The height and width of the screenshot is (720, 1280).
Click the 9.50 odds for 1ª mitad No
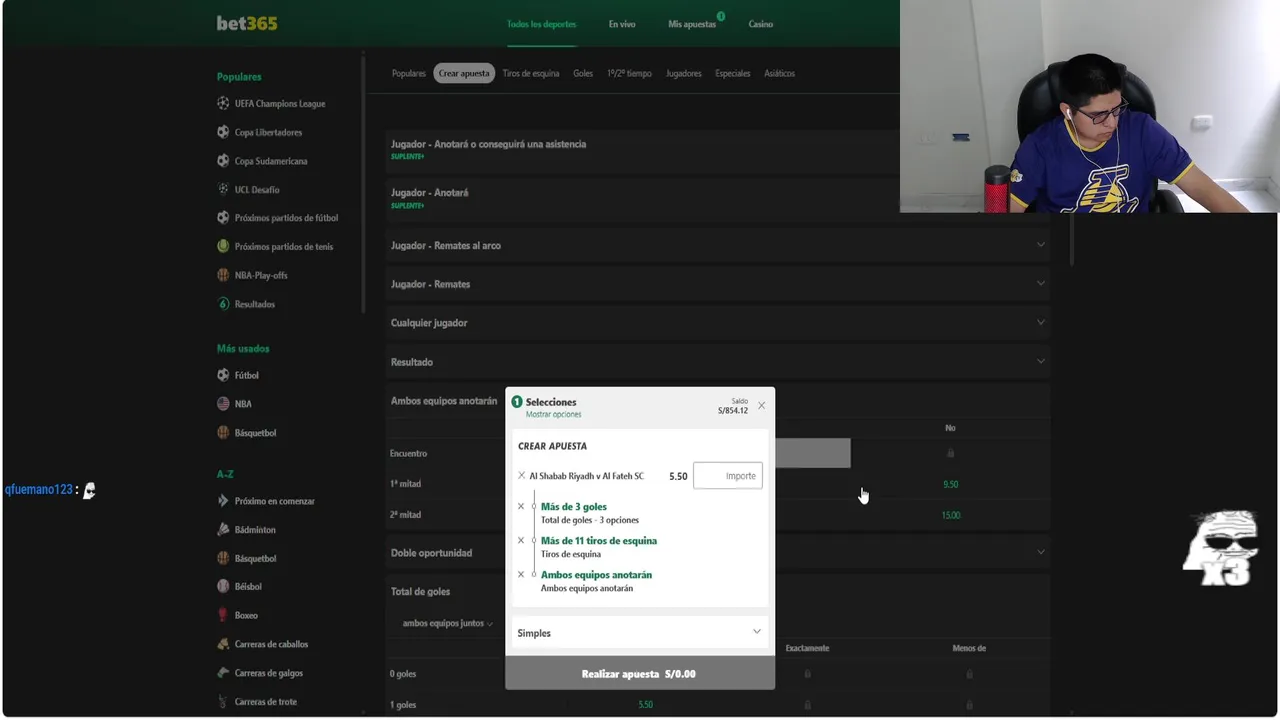coord(950,484)
